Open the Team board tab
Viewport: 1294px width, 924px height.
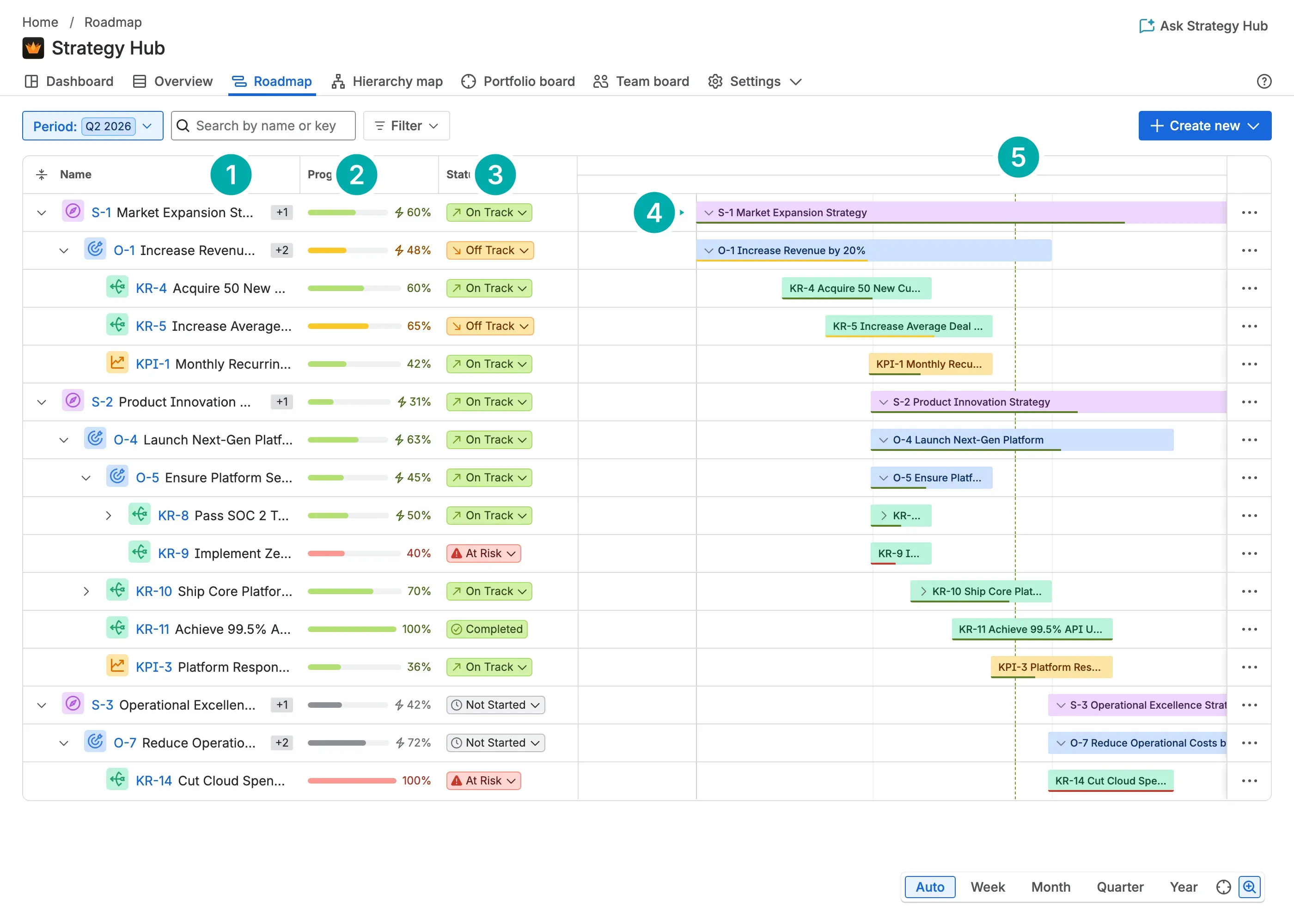[641, 81]
